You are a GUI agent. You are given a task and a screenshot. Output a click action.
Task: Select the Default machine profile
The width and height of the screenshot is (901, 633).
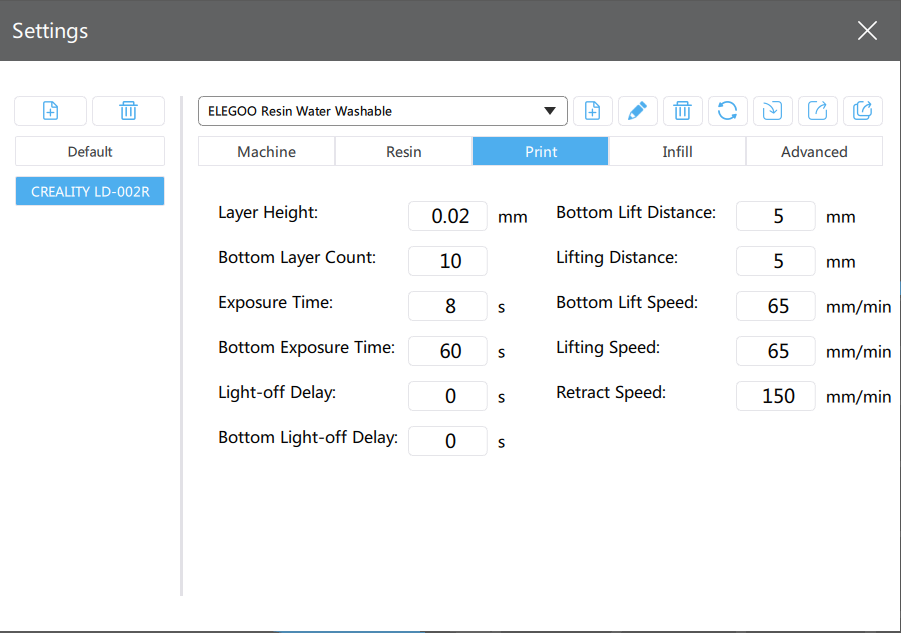point(90,152)
